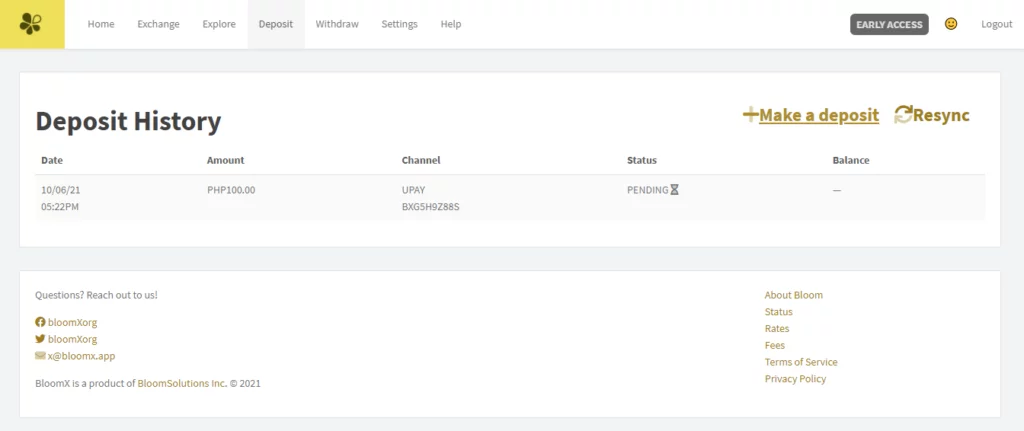Image resolution: width=1024 pixels, height=431 pixels.
Task: Click the Facebook icon in footer
Action: tap(40, 322)
